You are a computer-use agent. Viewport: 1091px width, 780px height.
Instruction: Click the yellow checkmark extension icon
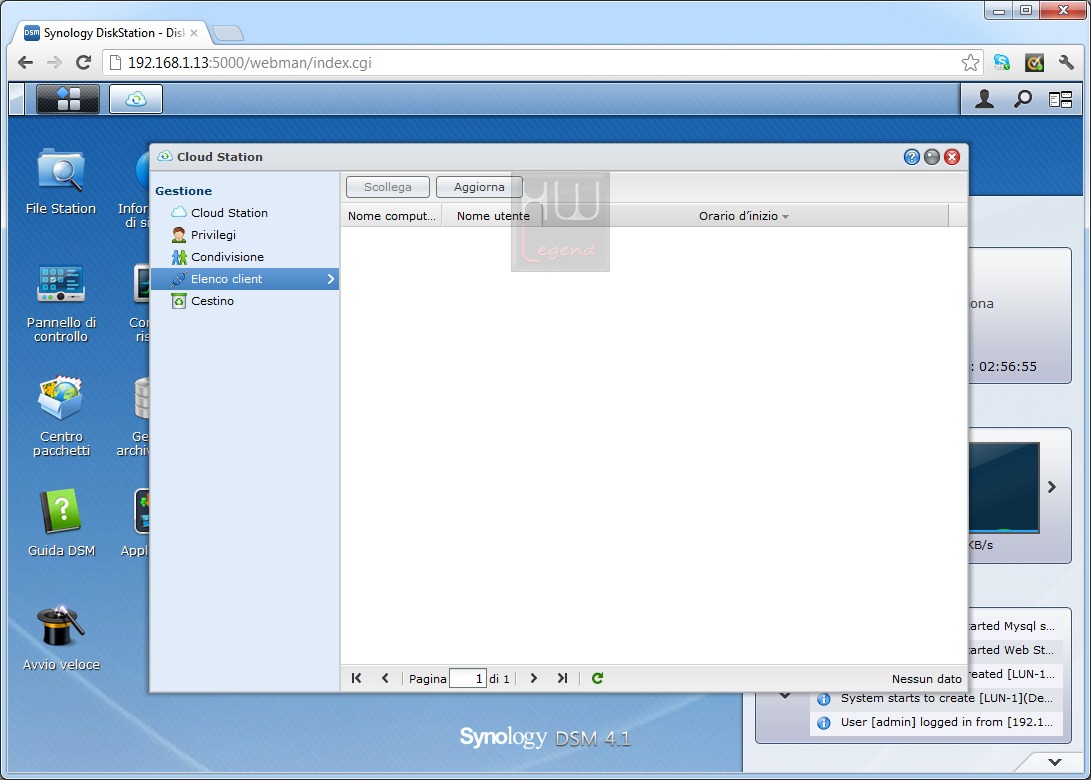[x=1034, y=63]
